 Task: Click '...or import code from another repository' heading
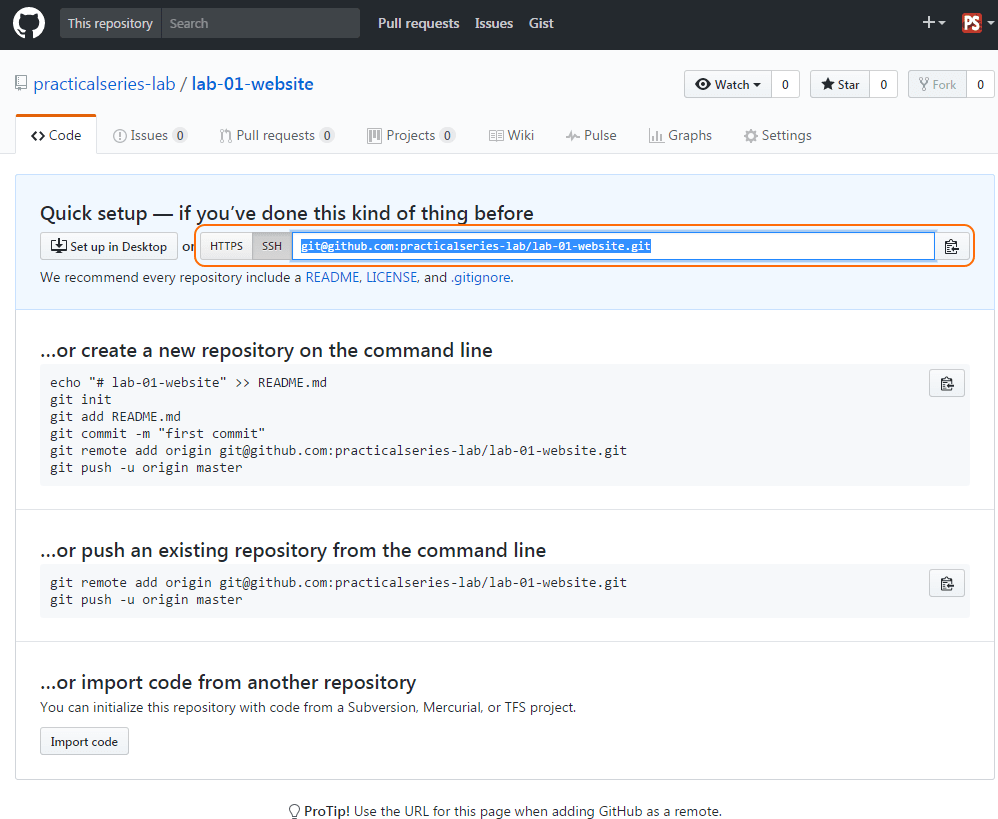tap(228, 682)
